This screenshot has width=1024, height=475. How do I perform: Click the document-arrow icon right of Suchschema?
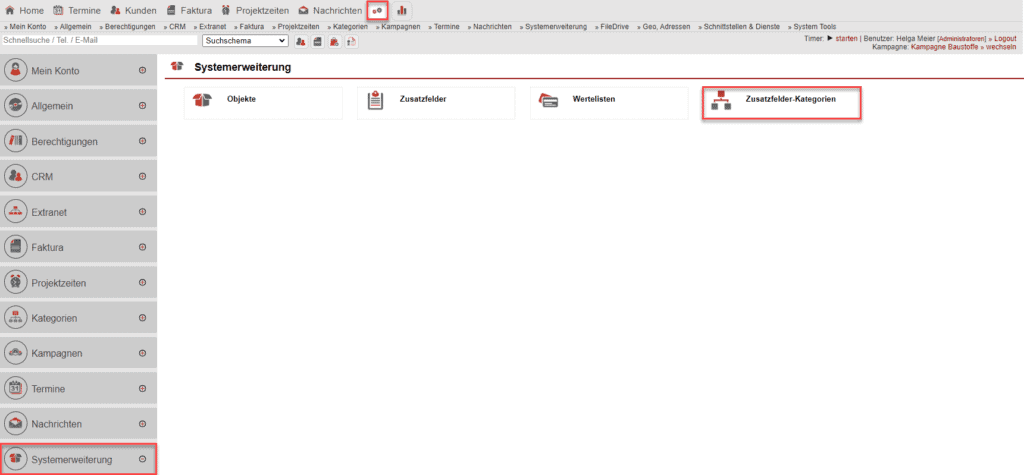(352, 42)
